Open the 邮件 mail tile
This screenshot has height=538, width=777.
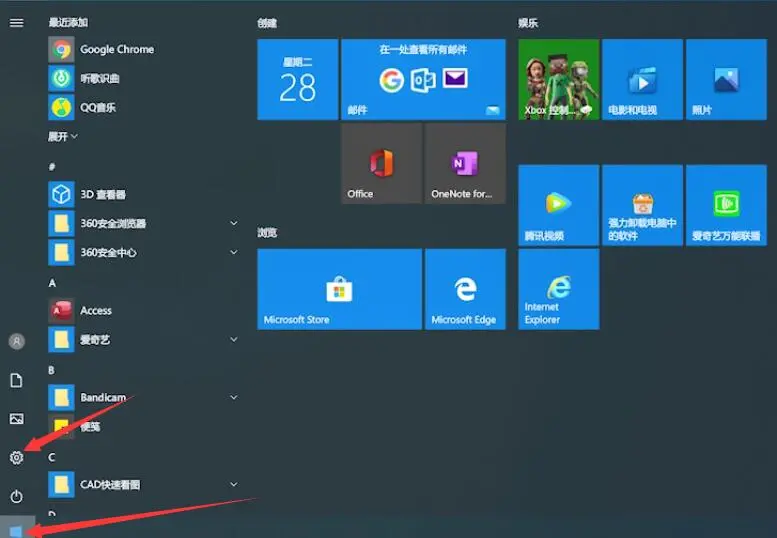pos(423,79)
